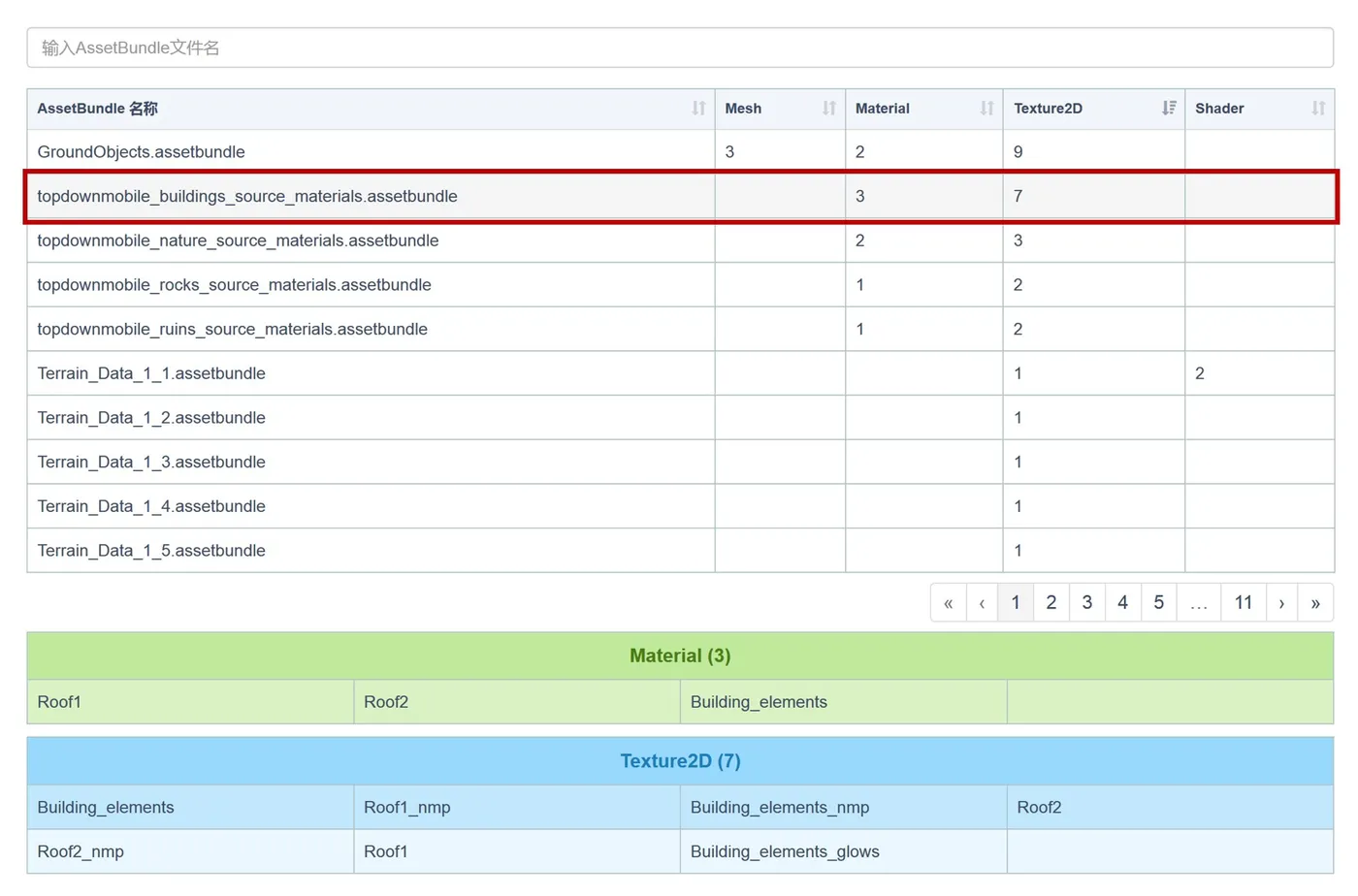Select topdownmobile_buildings_source_materials.assetbundle row
The height and width of the screenshot is (896, 1358).
(680, 197)
